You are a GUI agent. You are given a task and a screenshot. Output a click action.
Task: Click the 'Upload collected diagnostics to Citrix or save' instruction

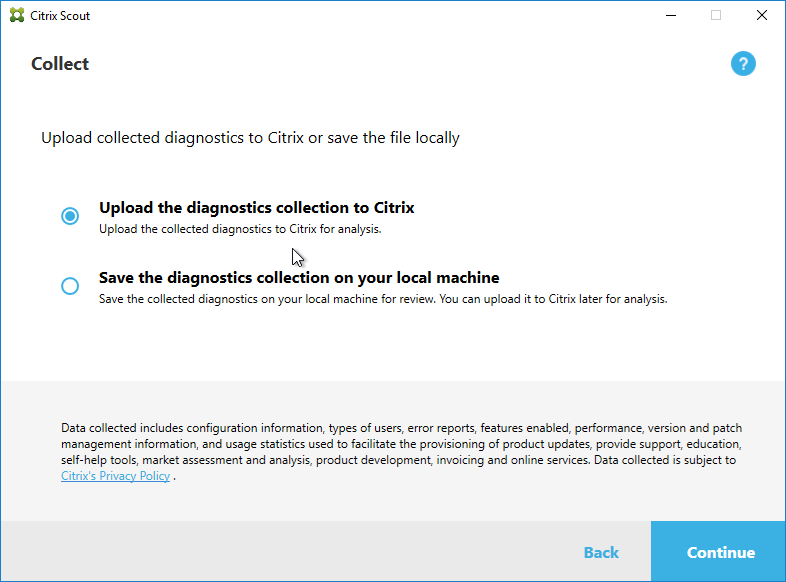pyautogui.click(x=250, y=138)
